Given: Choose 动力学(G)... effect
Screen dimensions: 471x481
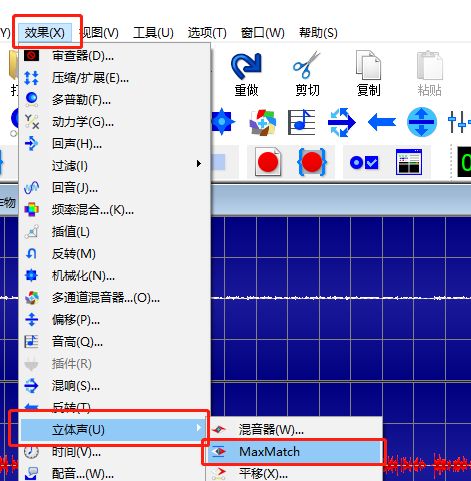Looking at the screenshot, I should tap(115, 122).
